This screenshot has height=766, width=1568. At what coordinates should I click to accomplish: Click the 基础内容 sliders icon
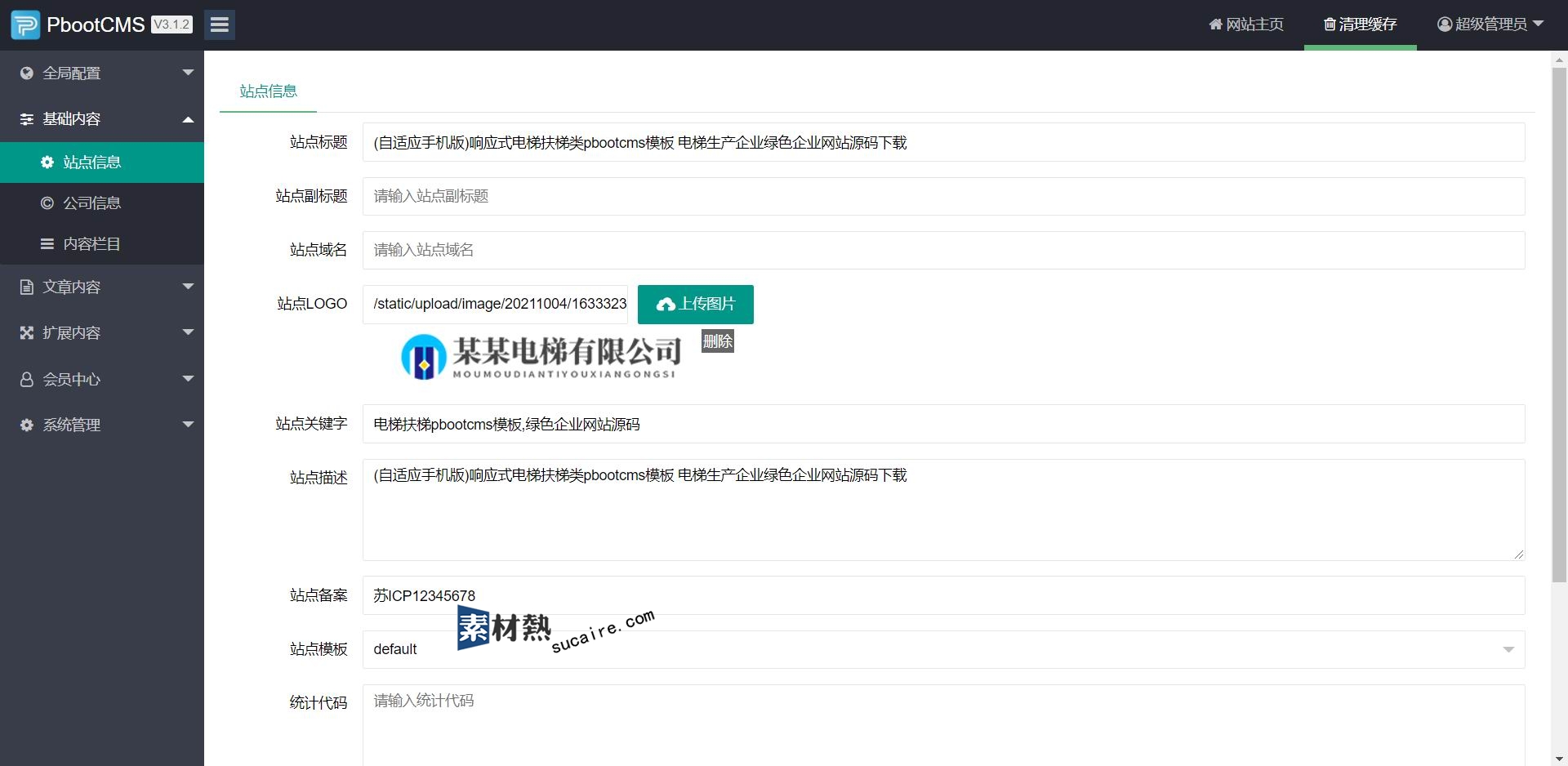coord(27,119)
